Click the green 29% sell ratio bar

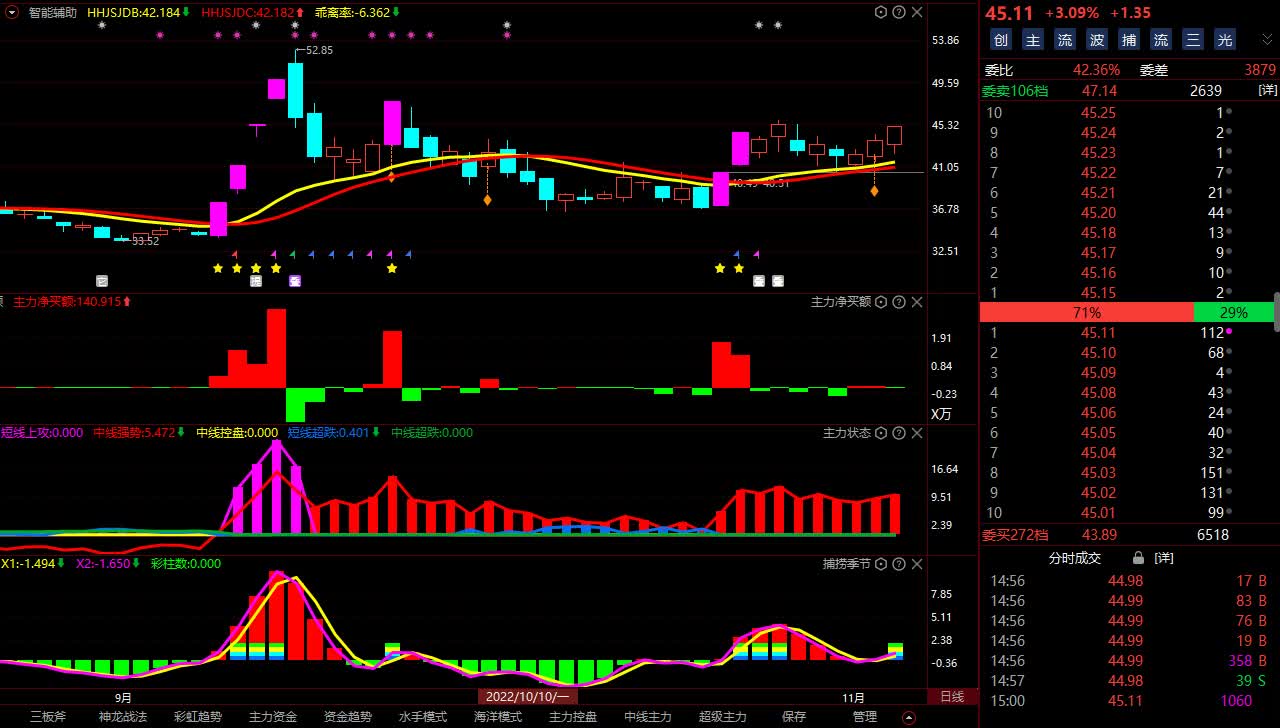coord(1234,312)
